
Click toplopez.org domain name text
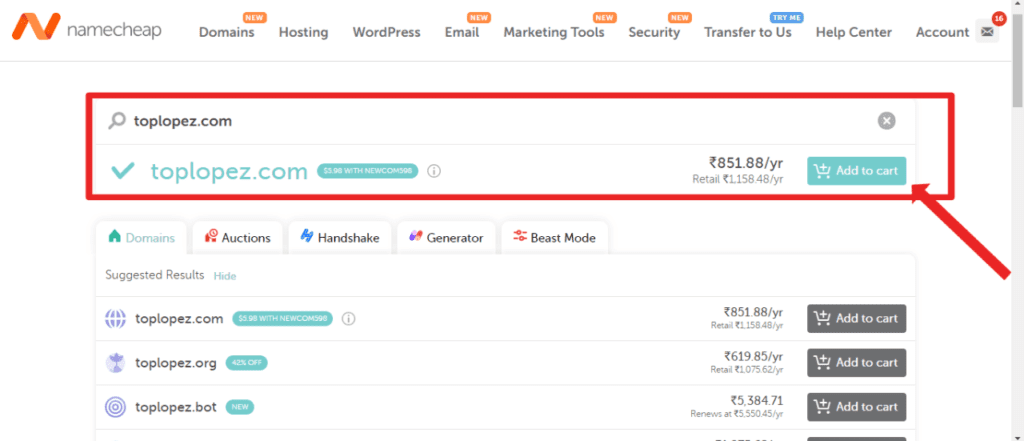click(x=176, y=363)
